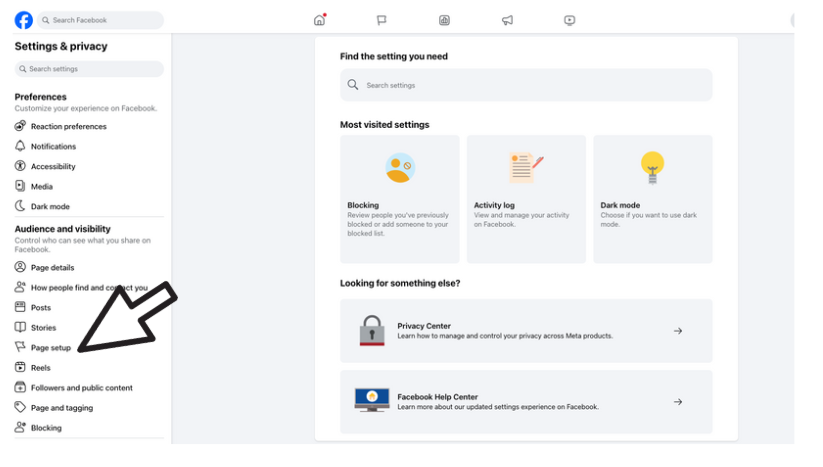Open the insights chart icon in top bar
Screen dimensions: 823x467
444,20
